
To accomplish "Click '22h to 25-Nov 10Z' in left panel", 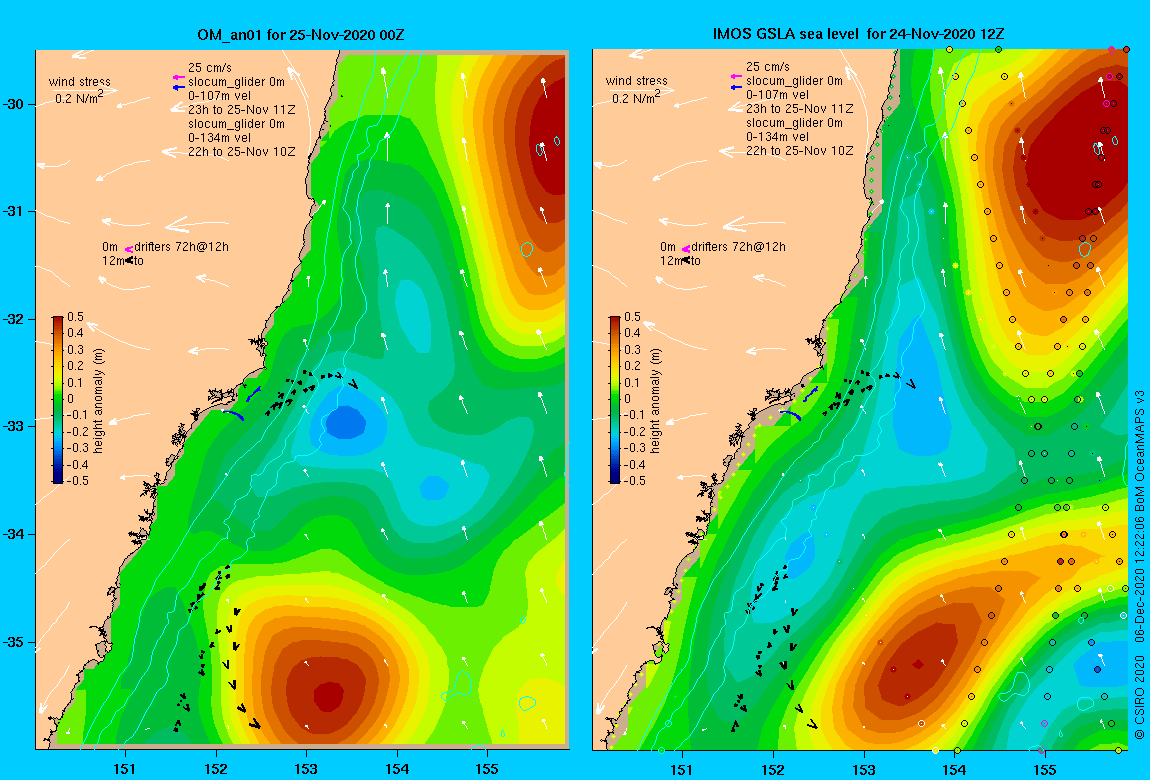I will (241, 152).
